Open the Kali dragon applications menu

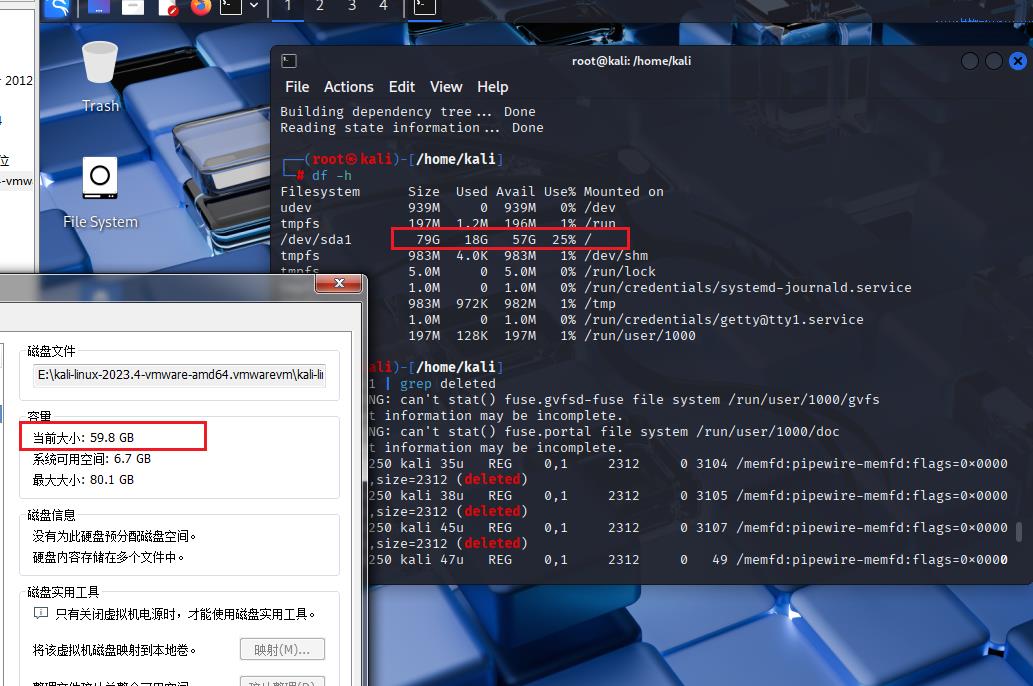point(57,7)
